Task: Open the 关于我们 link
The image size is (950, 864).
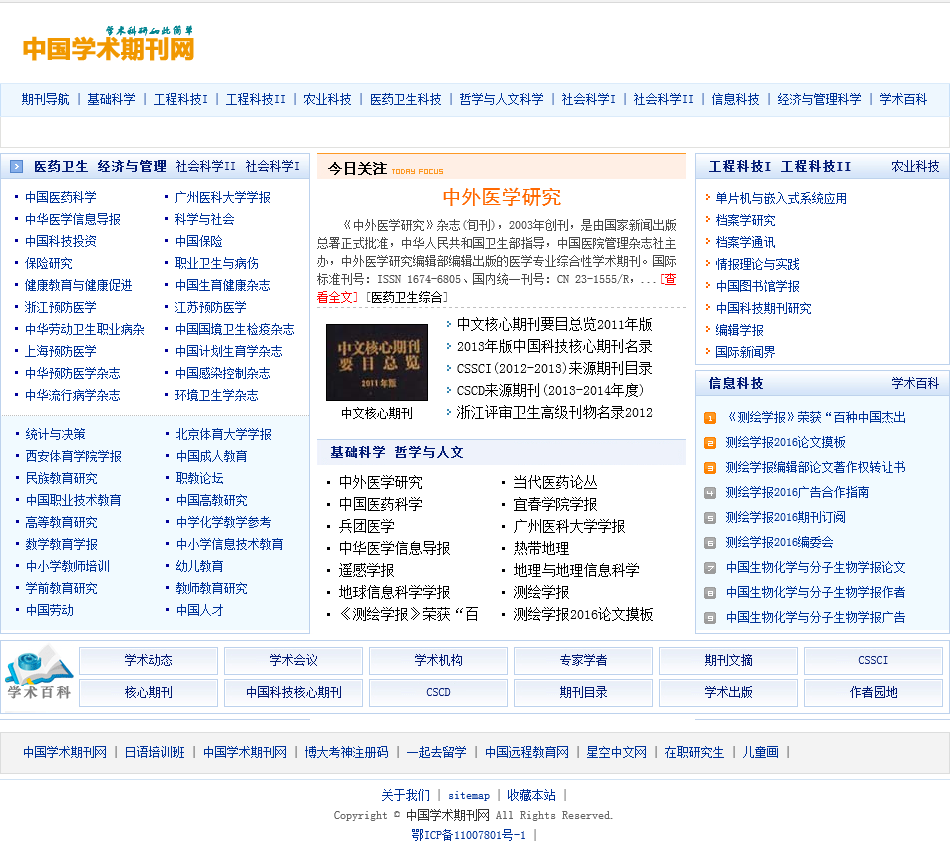Action: pos(405,796)
